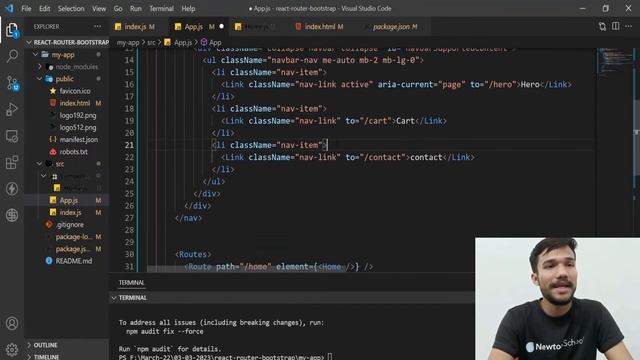Click src in the breadcrumb

point(151,42)
